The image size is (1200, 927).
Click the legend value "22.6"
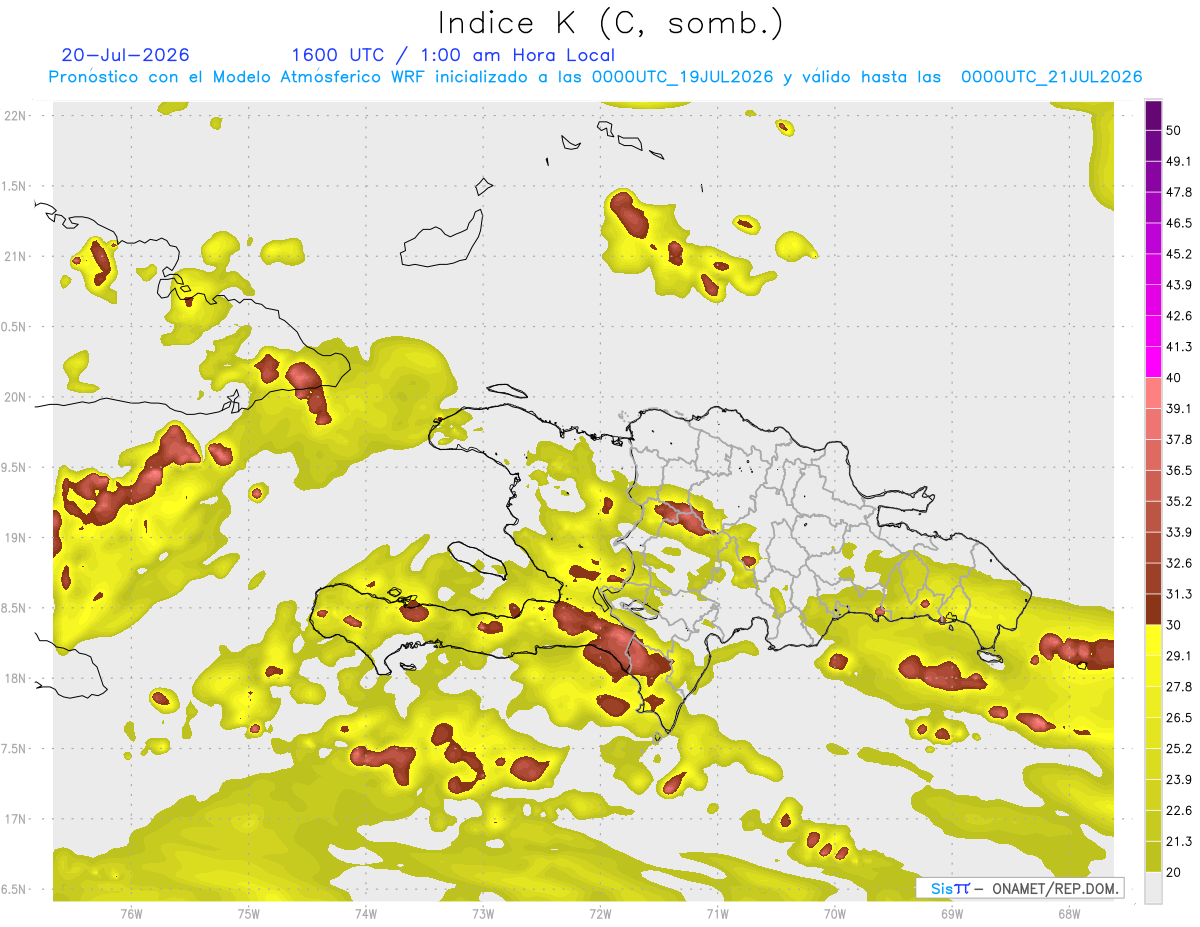point(1179,811)
